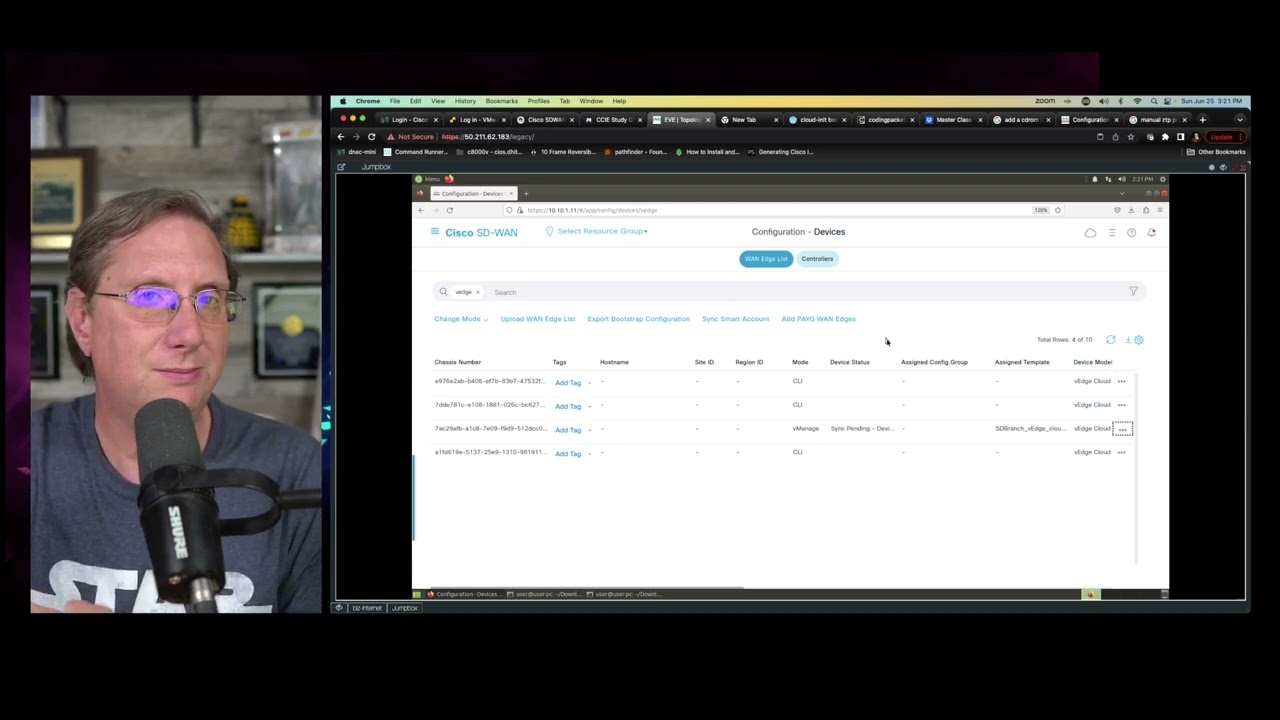
Task: Open actions menu for e976e2ab device row
Action: coord(1121,381)
